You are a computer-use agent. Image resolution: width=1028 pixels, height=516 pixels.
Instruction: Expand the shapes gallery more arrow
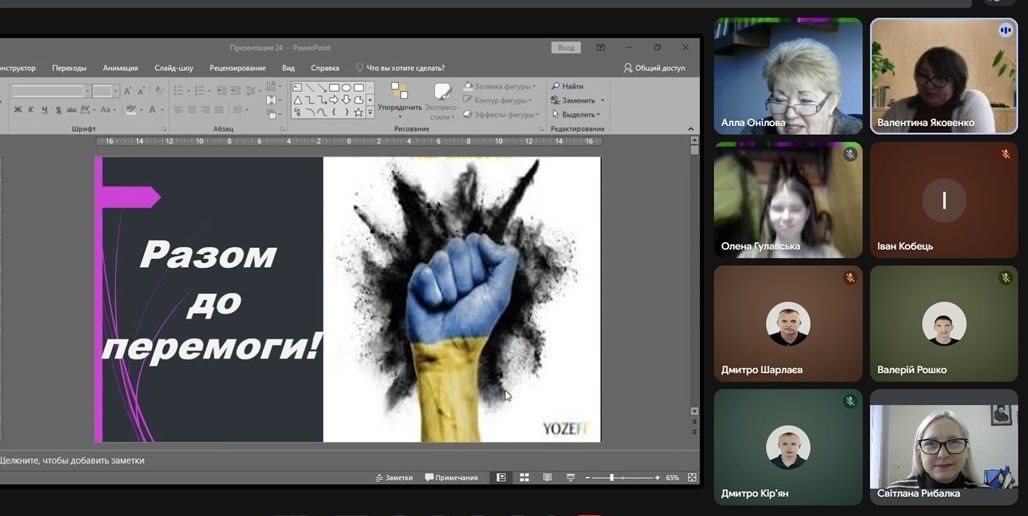370,113
